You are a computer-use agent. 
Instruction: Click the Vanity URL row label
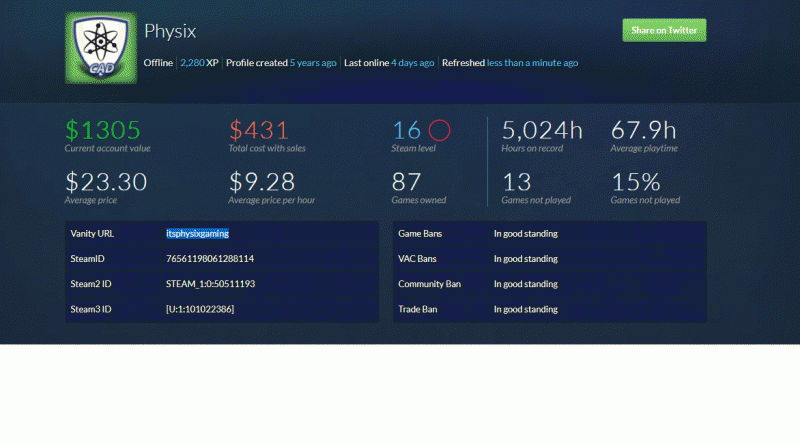[92, 234]
